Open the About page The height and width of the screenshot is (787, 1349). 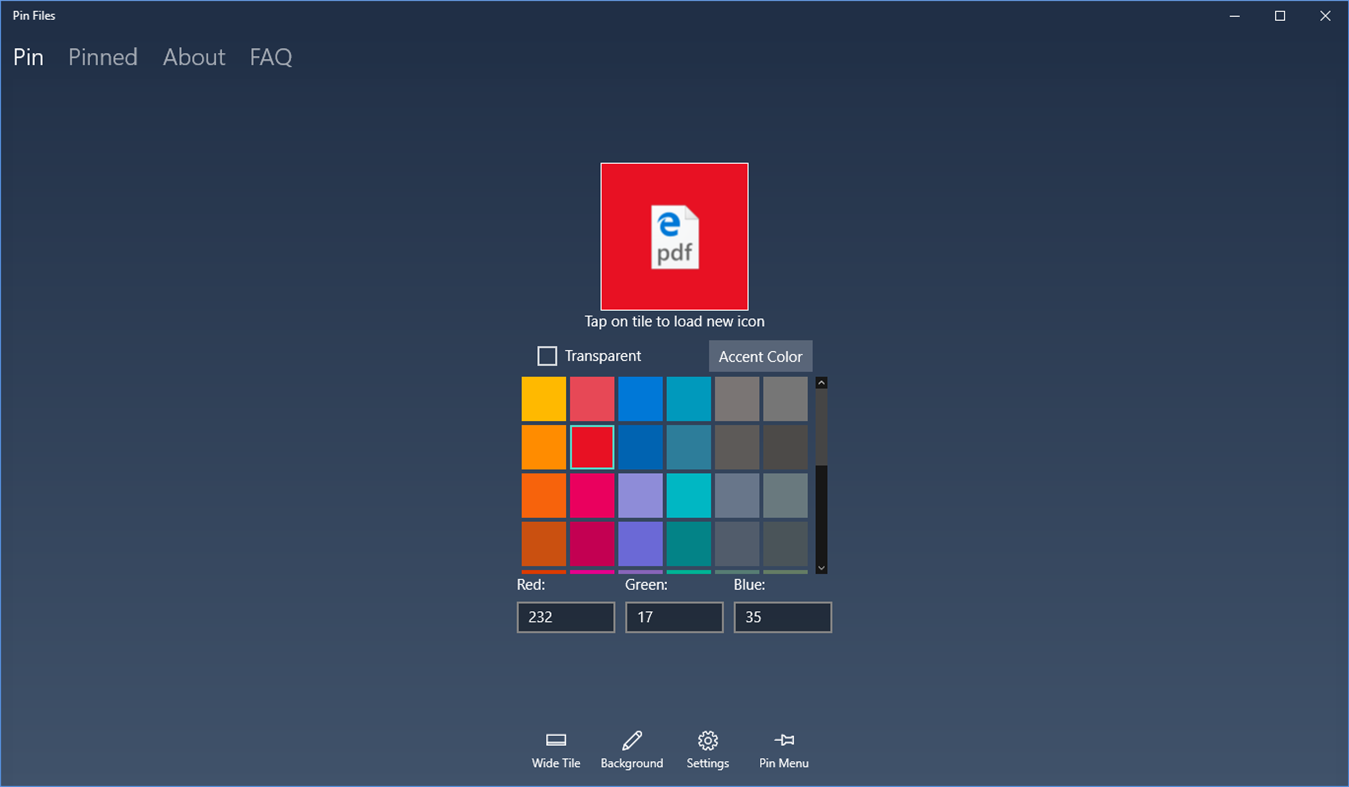193,57
